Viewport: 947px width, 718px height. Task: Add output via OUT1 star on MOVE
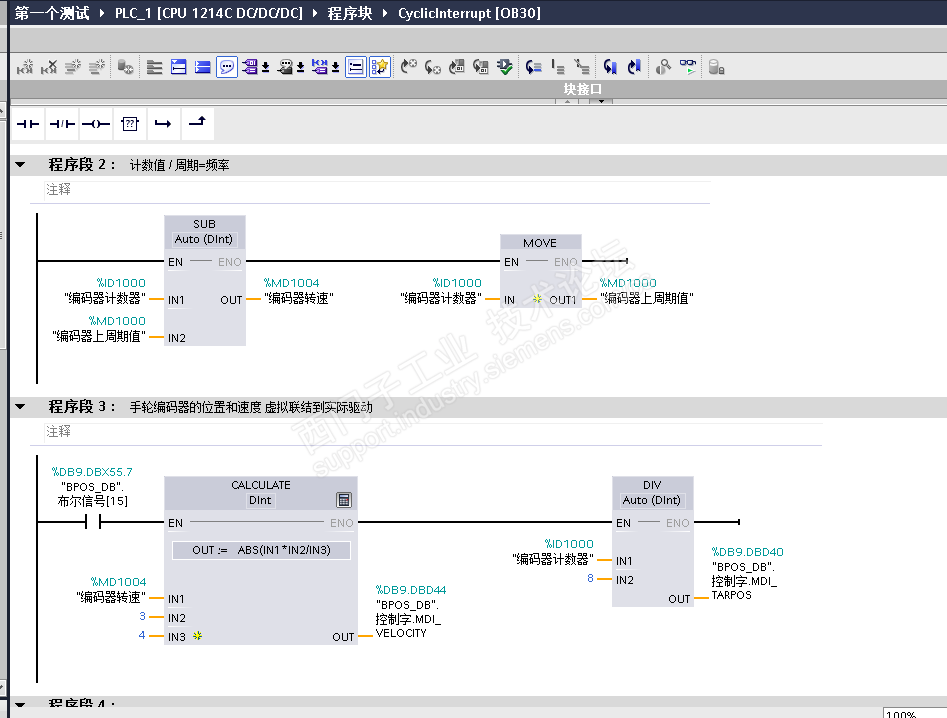pos(537,299)
